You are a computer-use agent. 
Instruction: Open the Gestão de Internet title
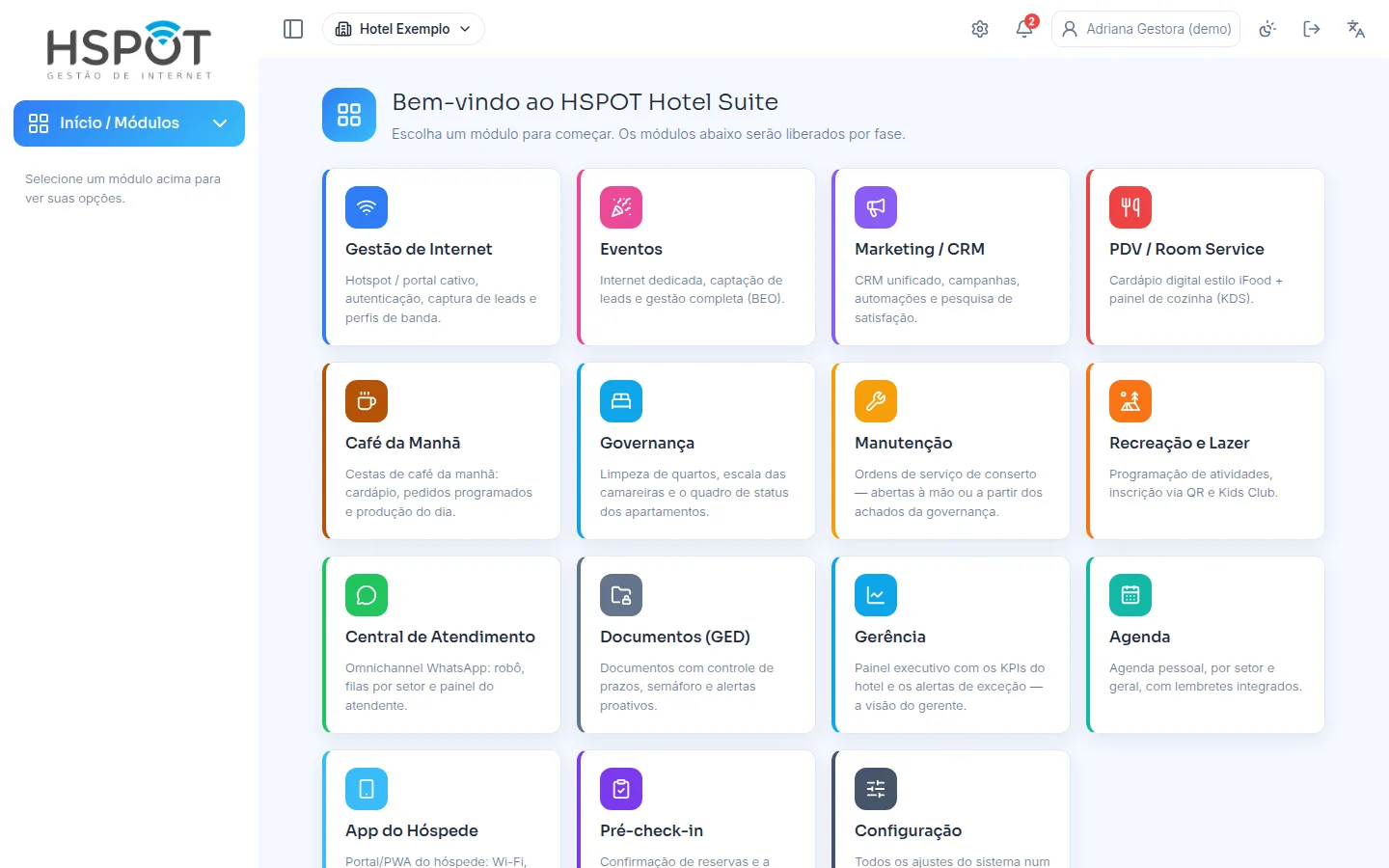click(419, 249)
